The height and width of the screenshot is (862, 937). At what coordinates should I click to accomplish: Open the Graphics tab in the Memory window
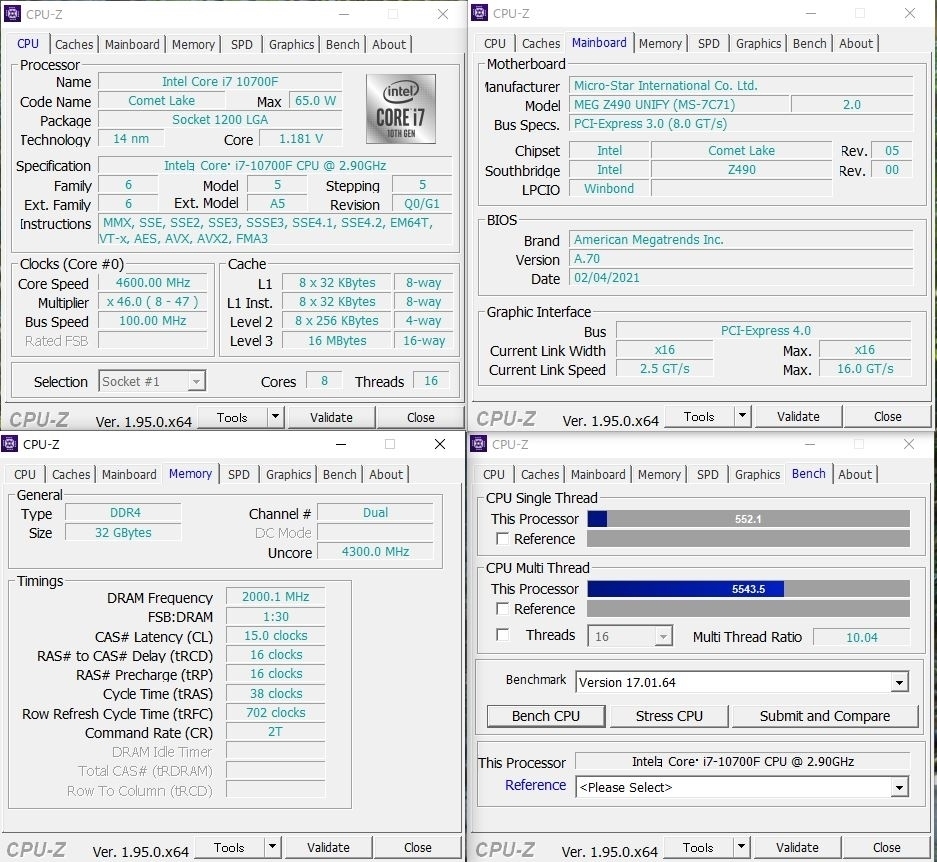pyautogui.click(x=289, y=474)
